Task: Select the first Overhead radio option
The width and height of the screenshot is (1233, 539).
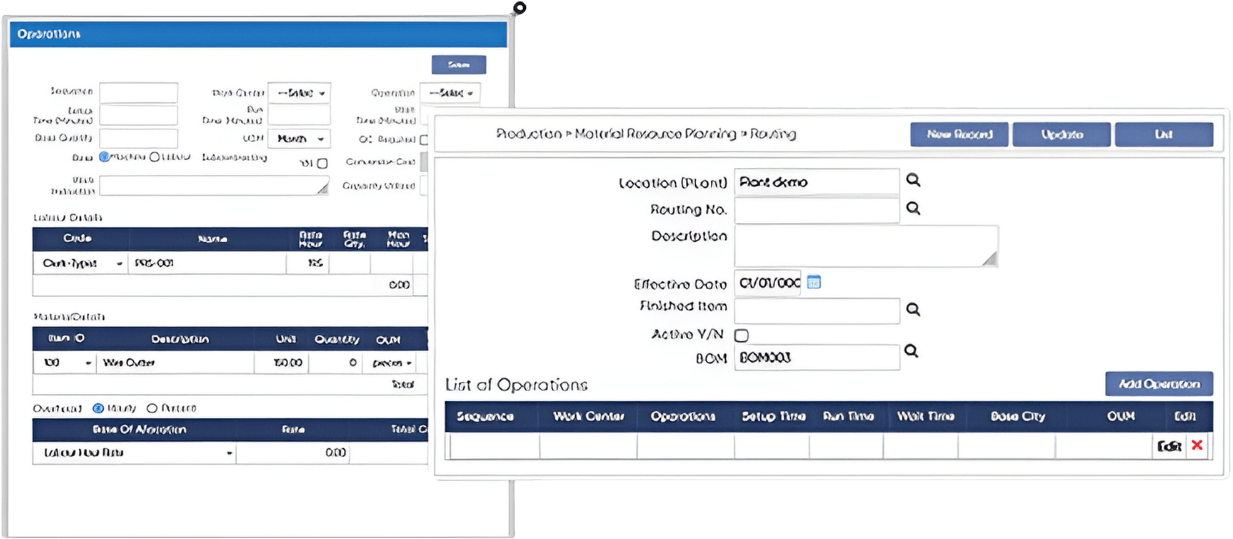Action: point(98,408)
